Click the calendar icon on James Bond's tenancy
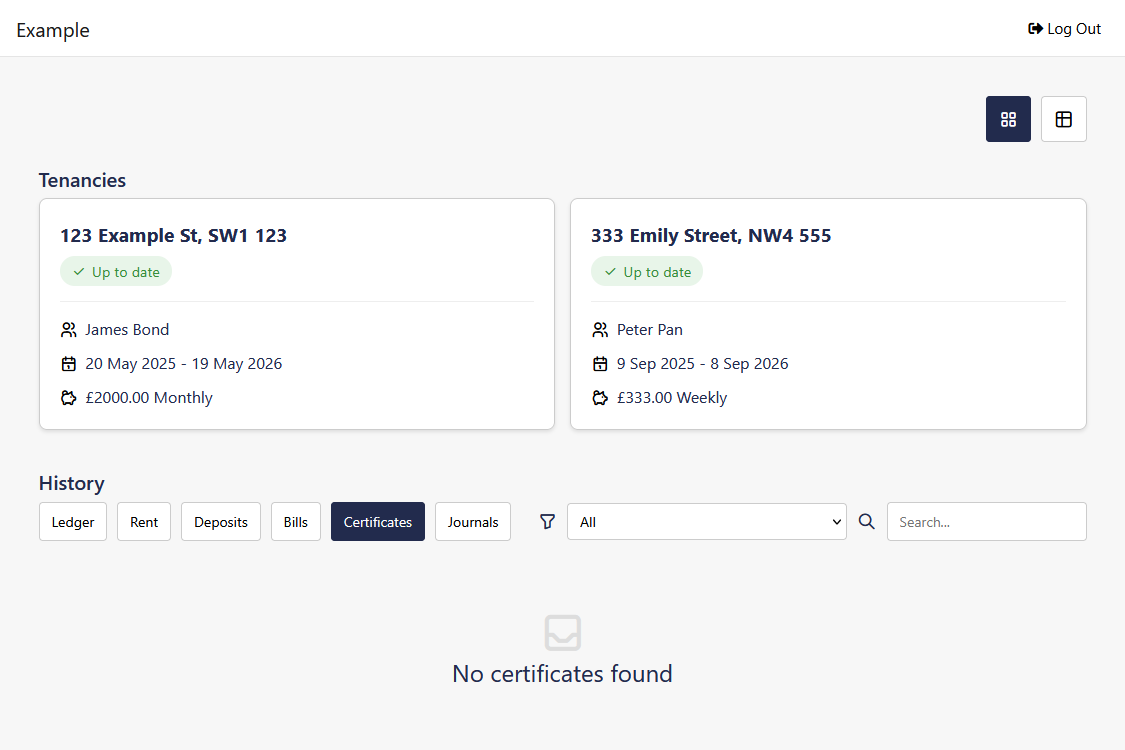Screen dimensions: 1125x750 (x=68, y=363)
